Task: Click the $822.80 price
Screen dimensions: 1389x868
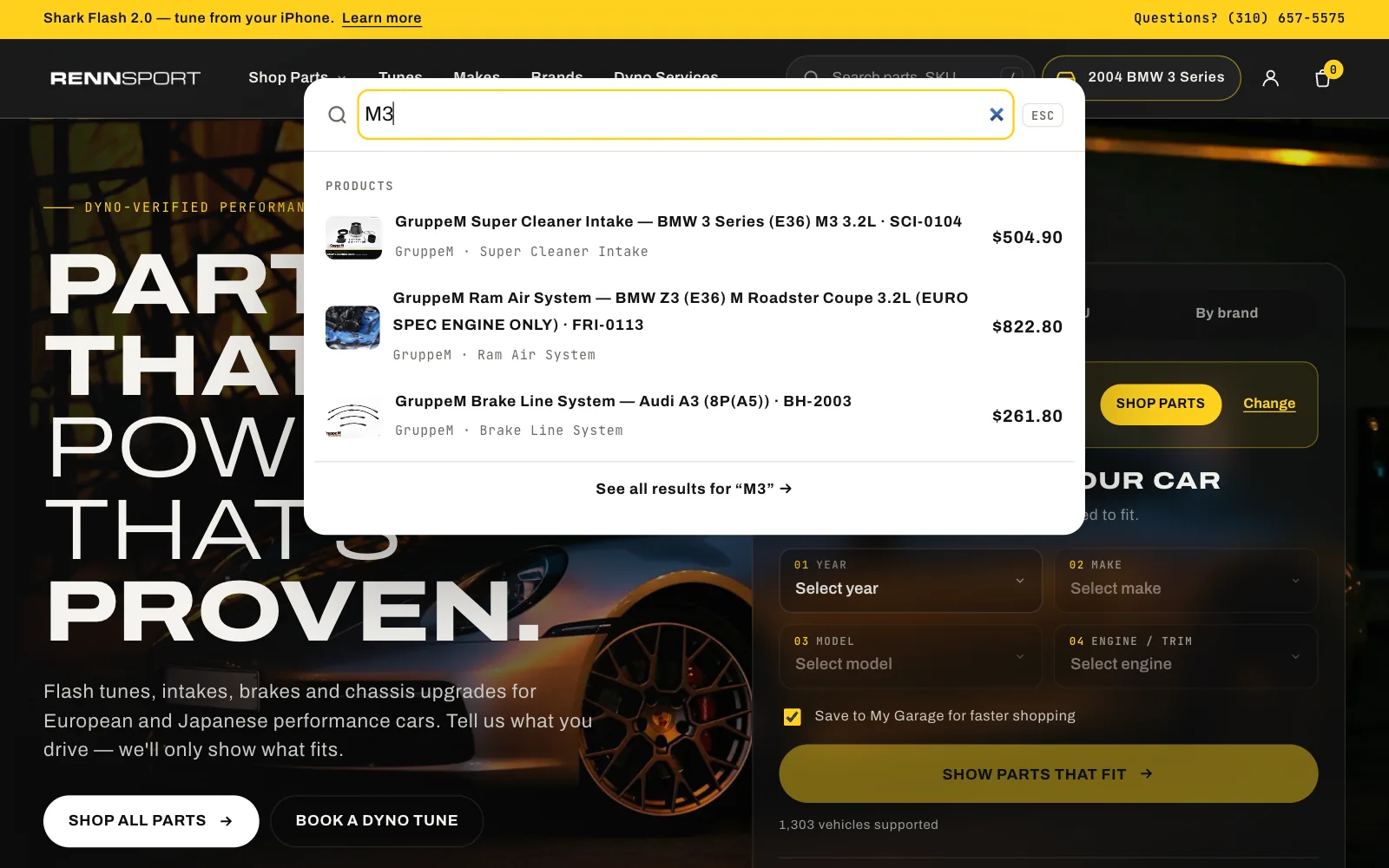Action: (x=1027, y=326)
